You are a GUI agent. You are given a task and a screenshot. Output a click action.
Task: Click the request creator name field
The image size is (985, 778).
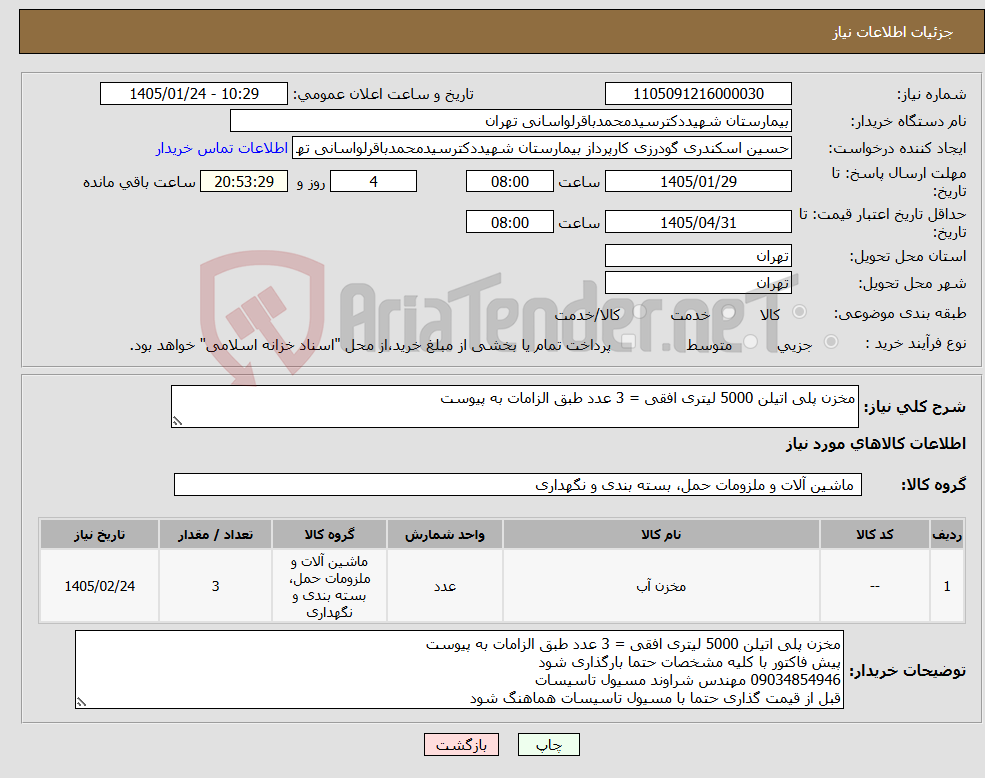point(541,148)
